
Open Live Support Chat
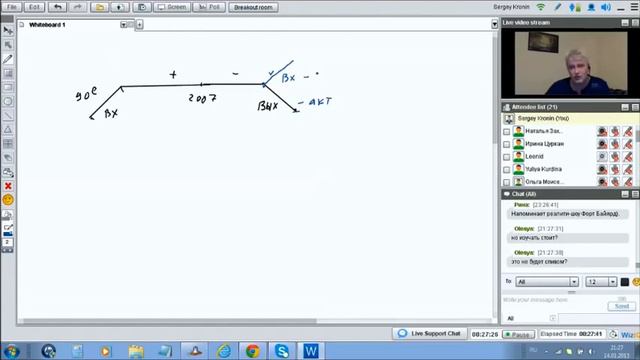pyautogui.click(x=429, y=333)
